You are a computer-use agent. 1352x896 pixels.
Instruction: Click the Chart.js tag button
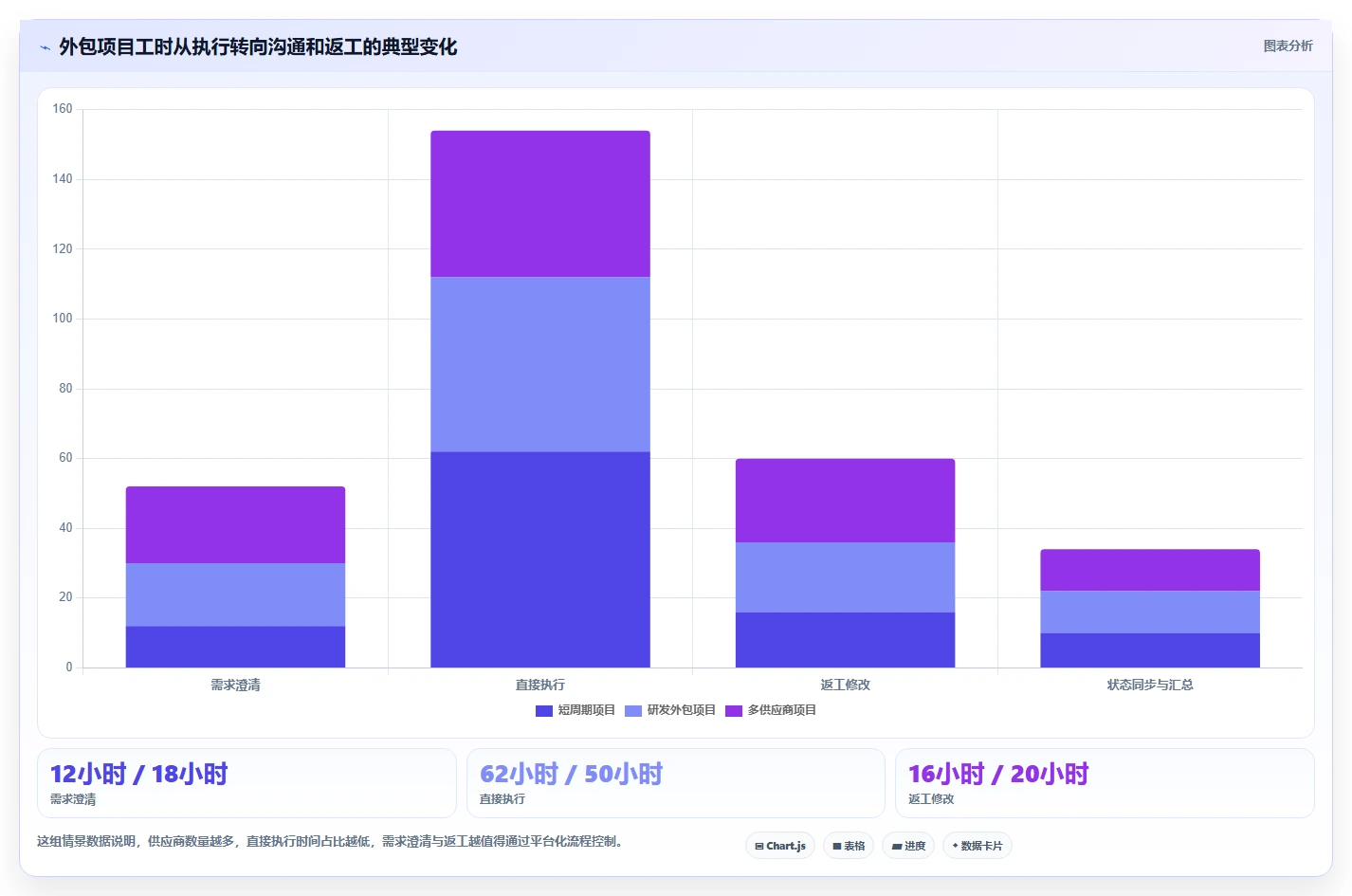click(780, 846)
